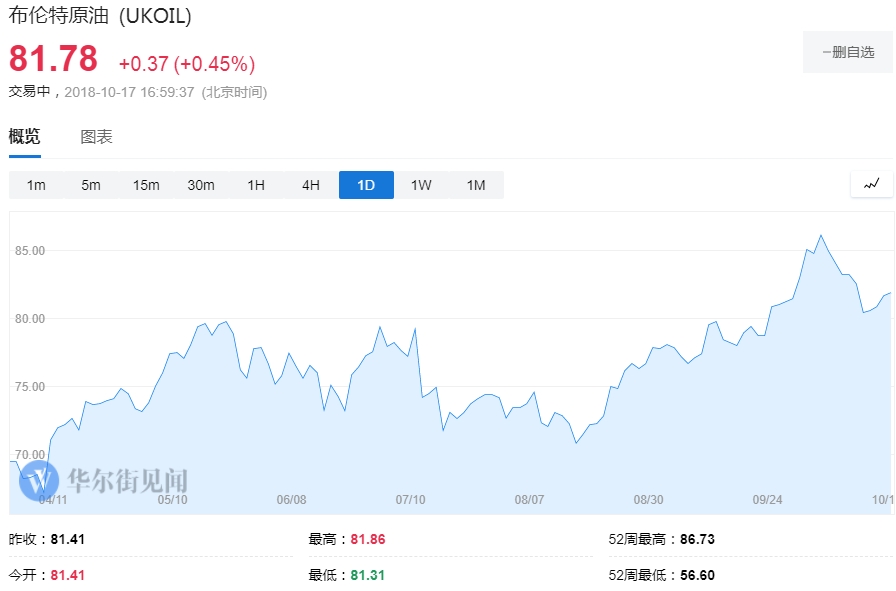
Task: Switch chart to 5m interval
Action: (91, 185)
